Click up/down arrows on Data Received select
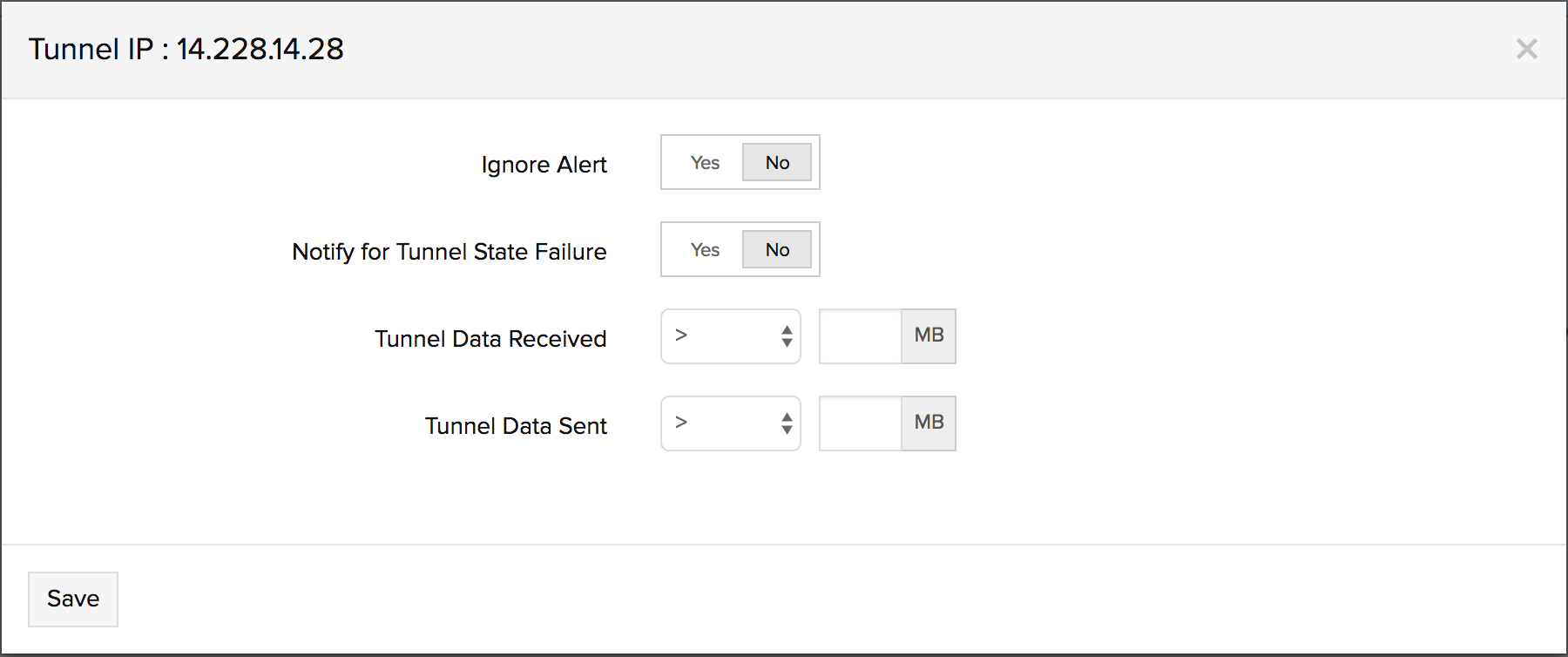The width and height of the screenshot is (1568, 657). [x=787, y=336]
